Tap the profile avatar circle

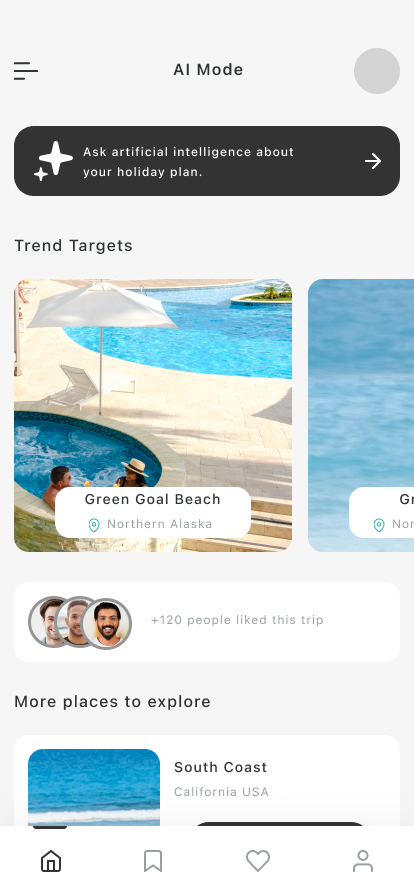377,71
